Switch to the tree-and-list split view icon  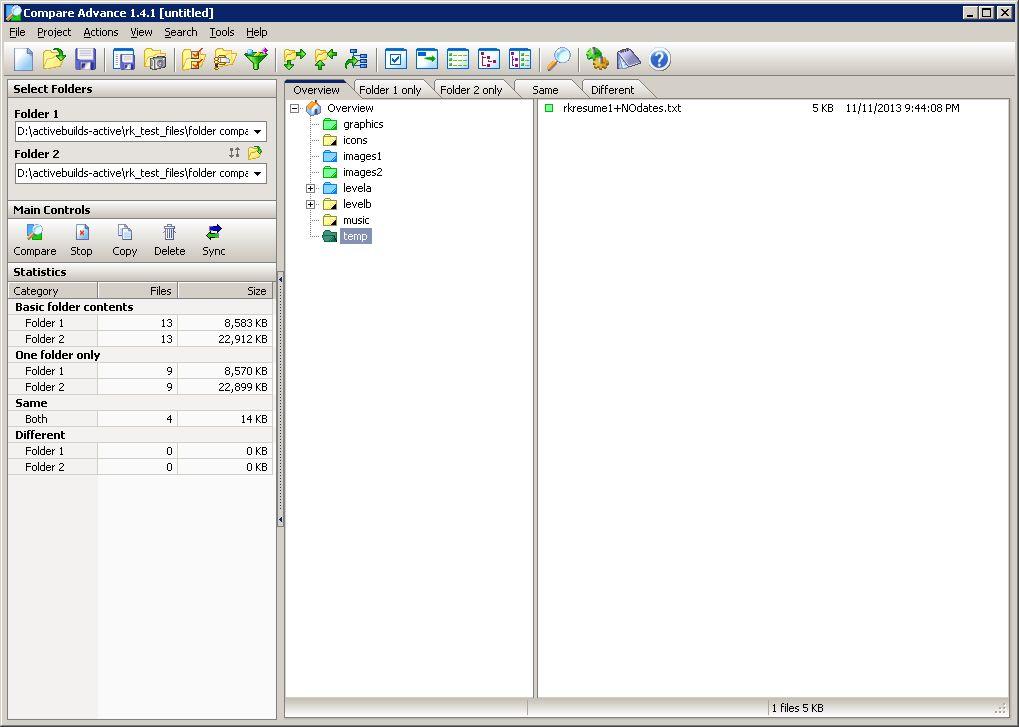coord(521,59)
